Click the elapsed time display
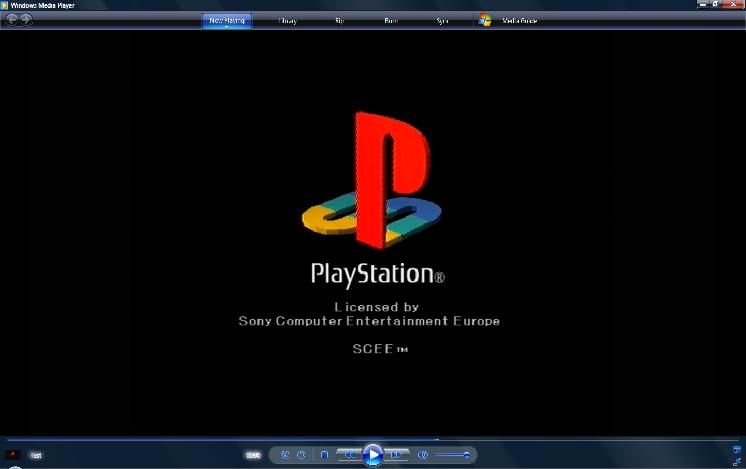Image resolution: width=746 pixels, height=469 pixels. (253, 455)
